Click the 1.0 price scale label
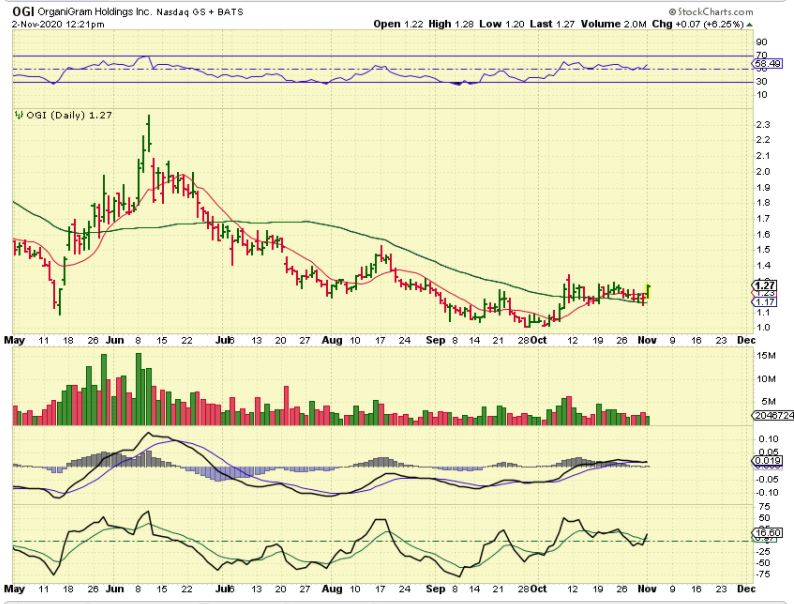This screenshot has width=794, height=604. pyautogui.click(x=762, y=327)
